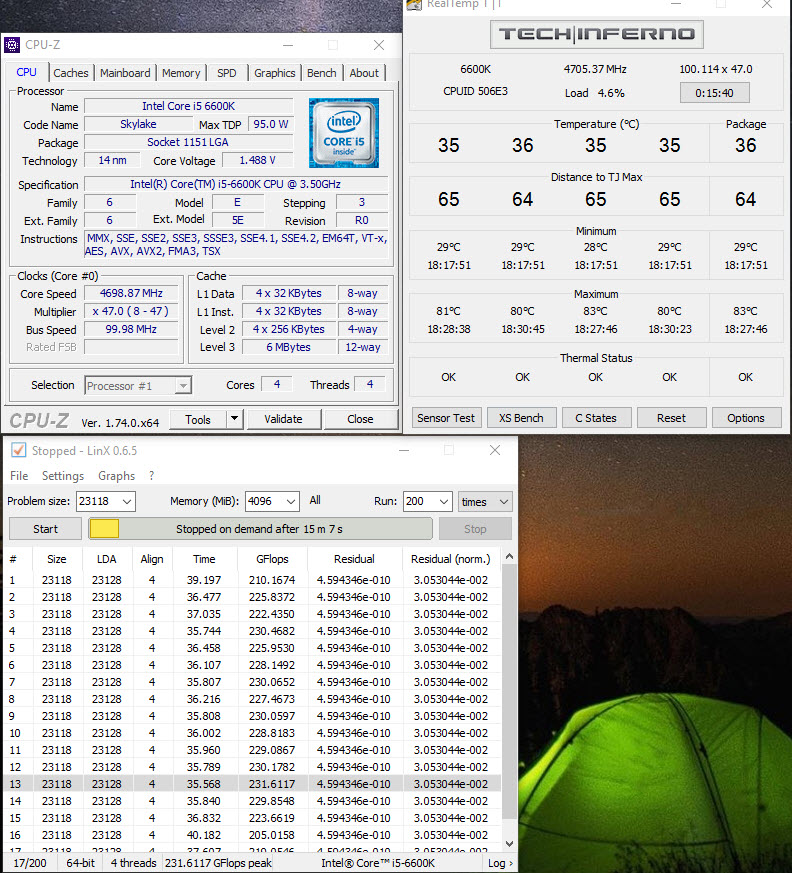Open the ? help menu in LinX
Image resolution: width=792 pixels, height=873 pixels.
click(151, 475)
